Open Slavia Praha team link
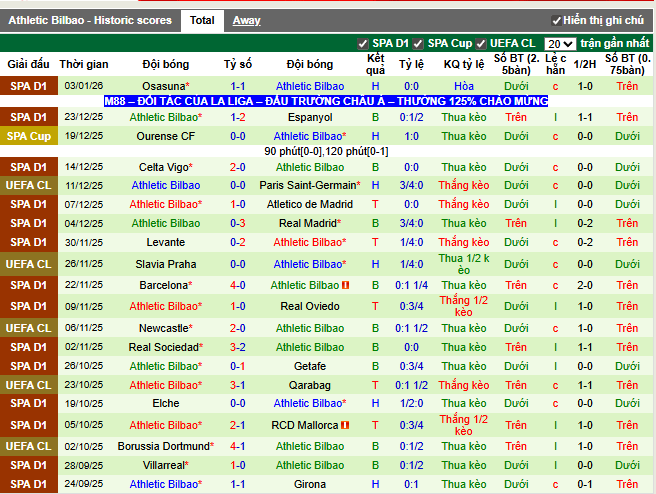 pos(166,264)
